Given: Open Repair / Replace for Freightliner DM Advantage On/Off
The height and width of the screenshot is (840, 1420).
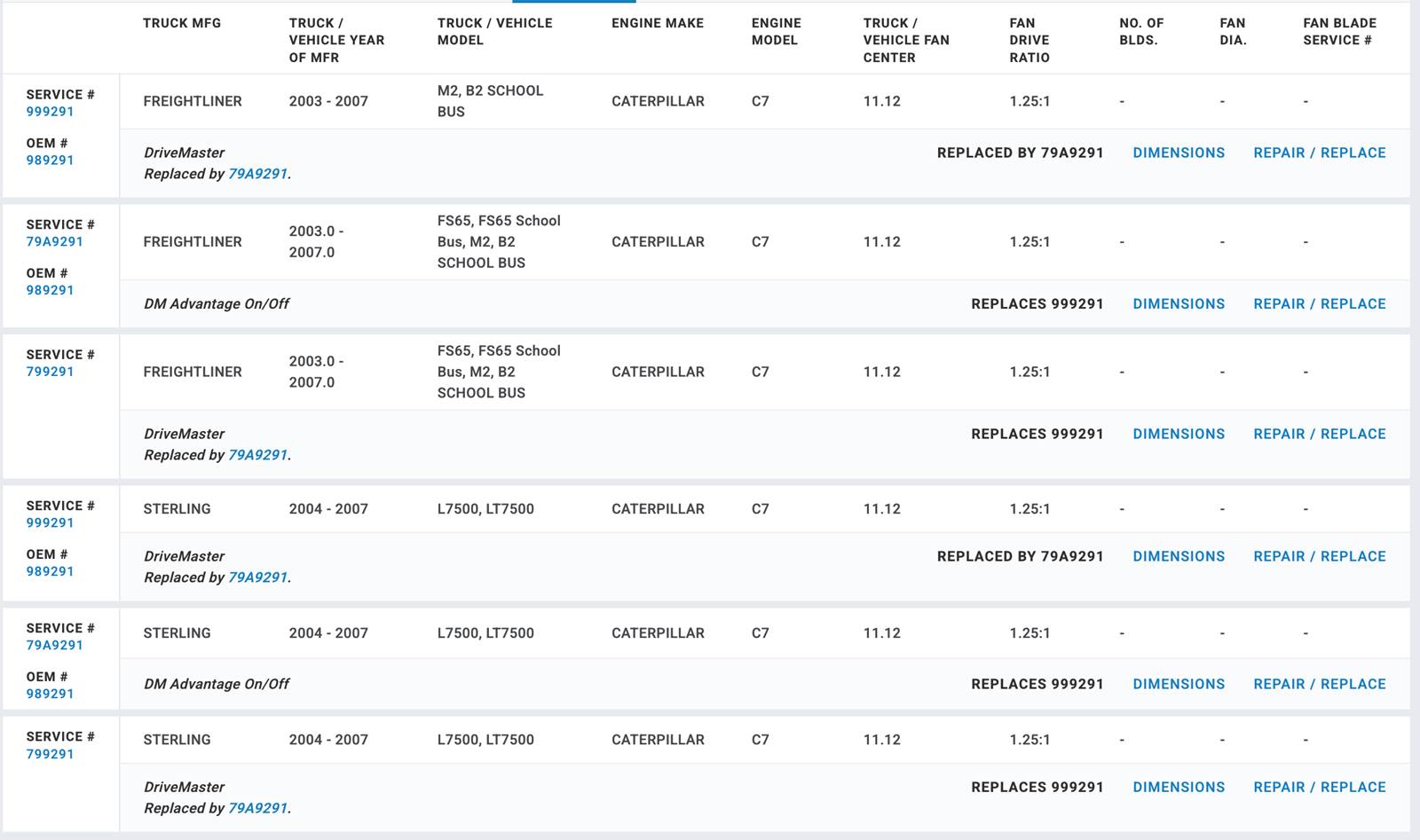Looking at the screenshot, I should (x=1319, y=303).
